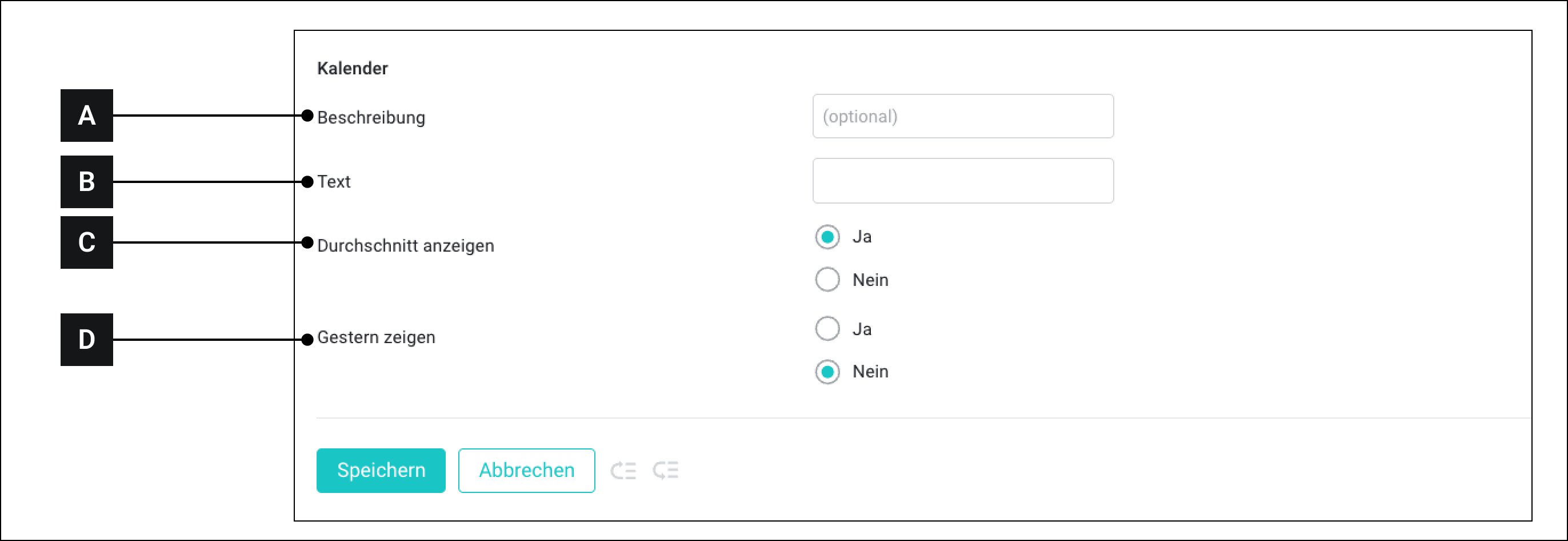Click the Beschreibung field label
This screenshot has width=1568, height=541.
pos(371,118)
